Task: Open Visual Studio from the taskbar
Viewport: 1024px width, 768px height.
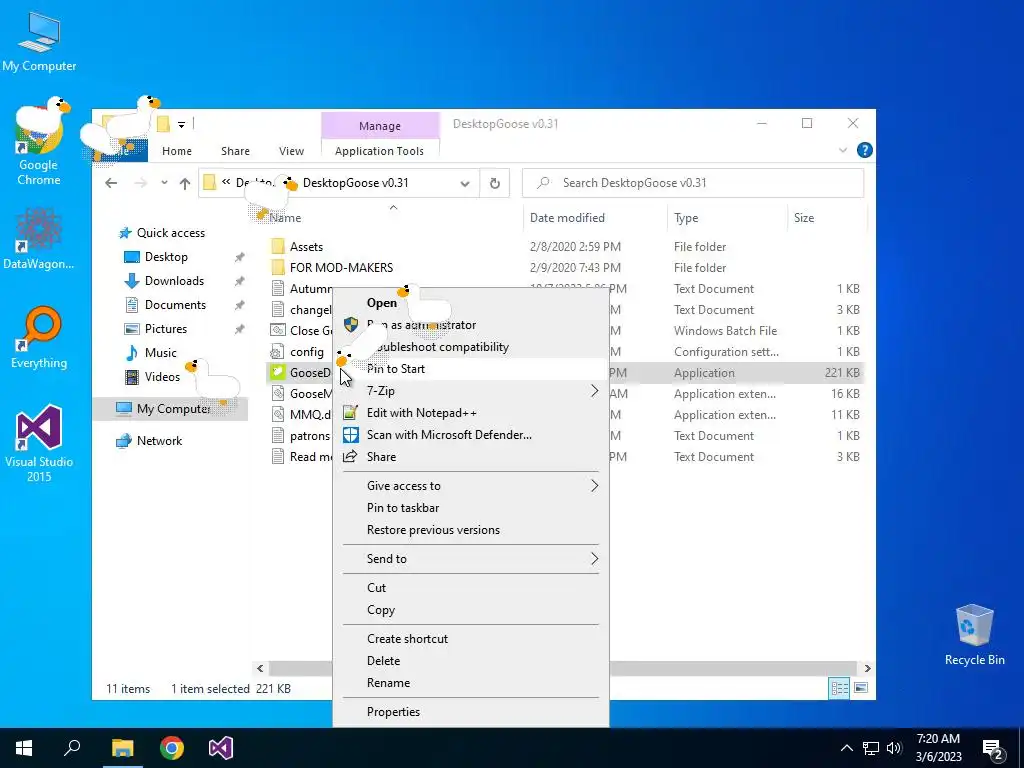Action: pos(221,748)
